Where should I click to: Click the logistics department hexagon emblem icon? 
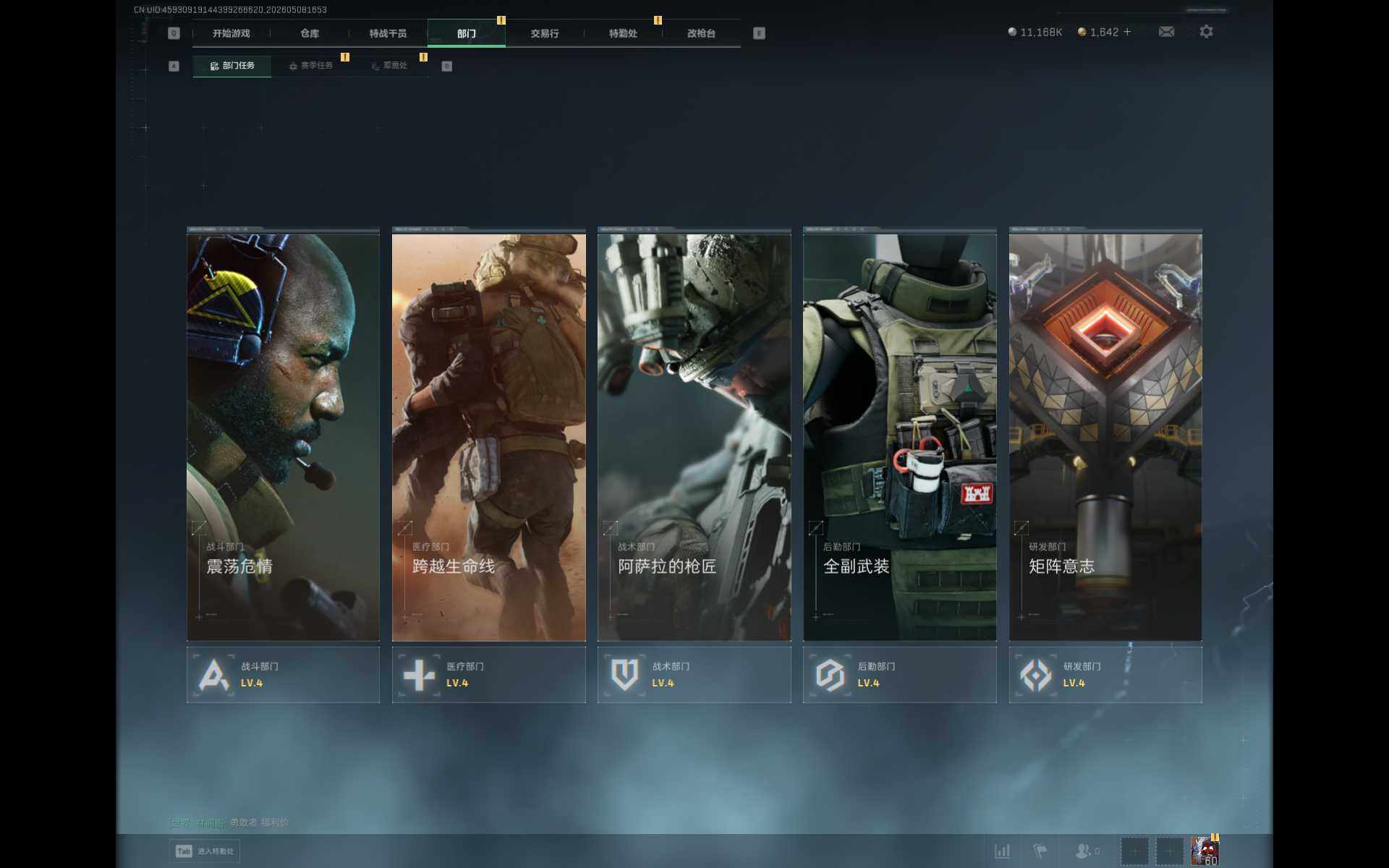point(831,675)
